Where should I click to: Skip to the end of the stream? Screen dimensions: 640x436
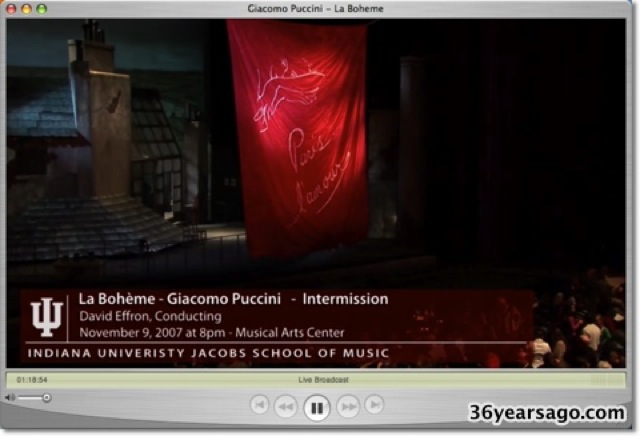374,405
